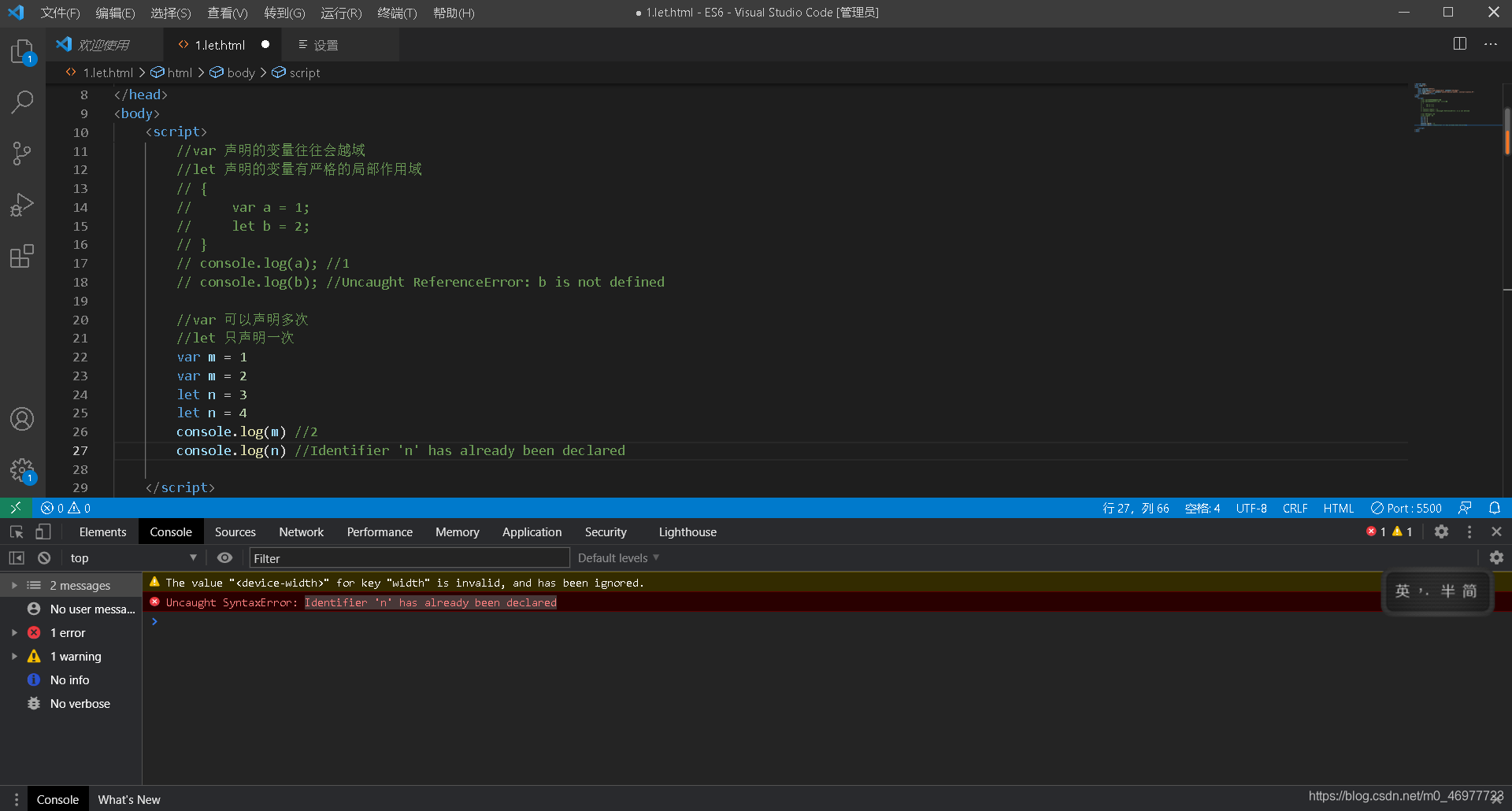The height and width of the screenshot is (811, 1512).
Task: Select the No verbose filter
Action: [x=69, y=703]
